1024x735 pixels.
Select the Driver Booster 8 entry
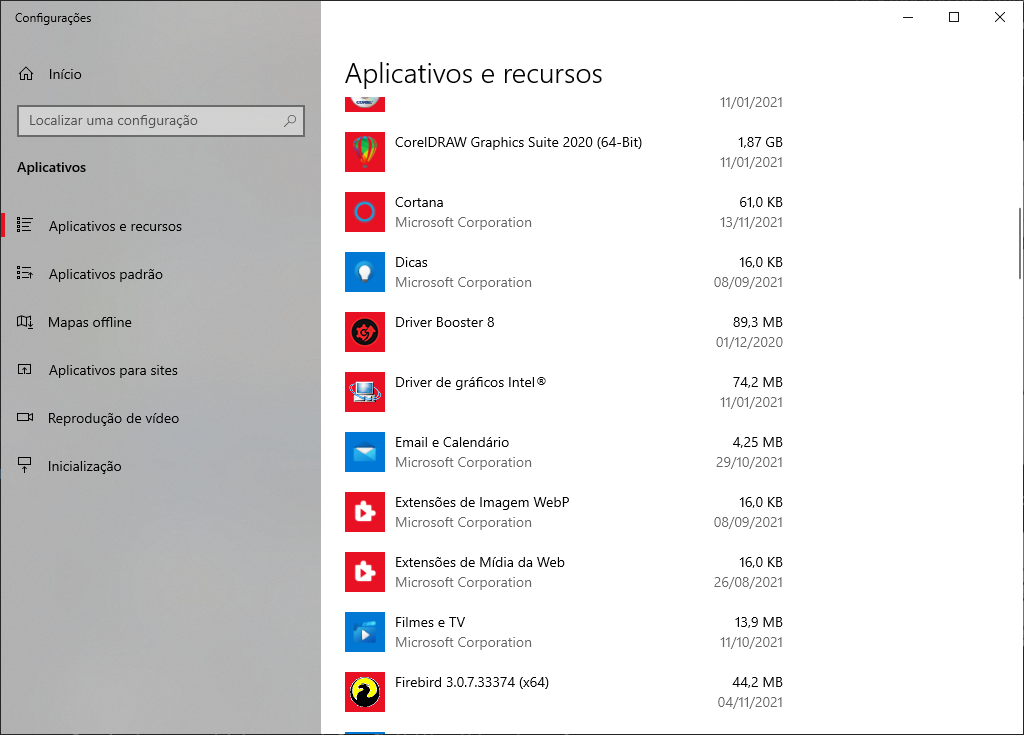[564, 332]
